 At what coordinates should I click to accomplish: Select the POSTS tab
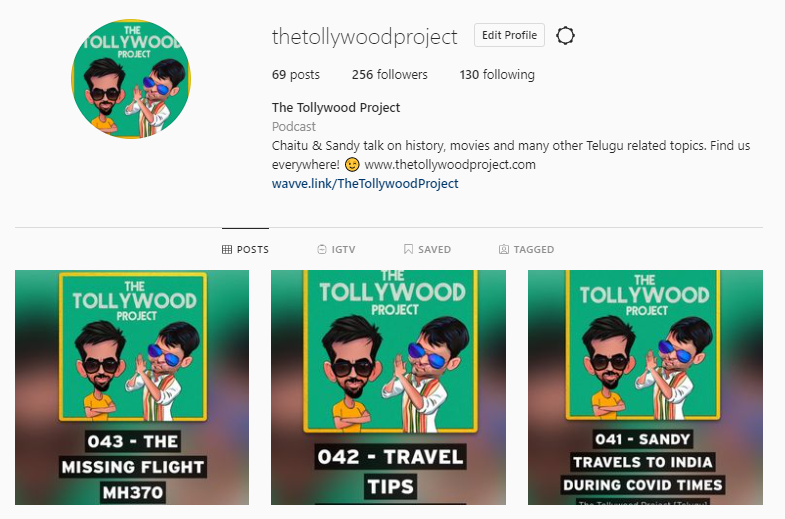245,249
